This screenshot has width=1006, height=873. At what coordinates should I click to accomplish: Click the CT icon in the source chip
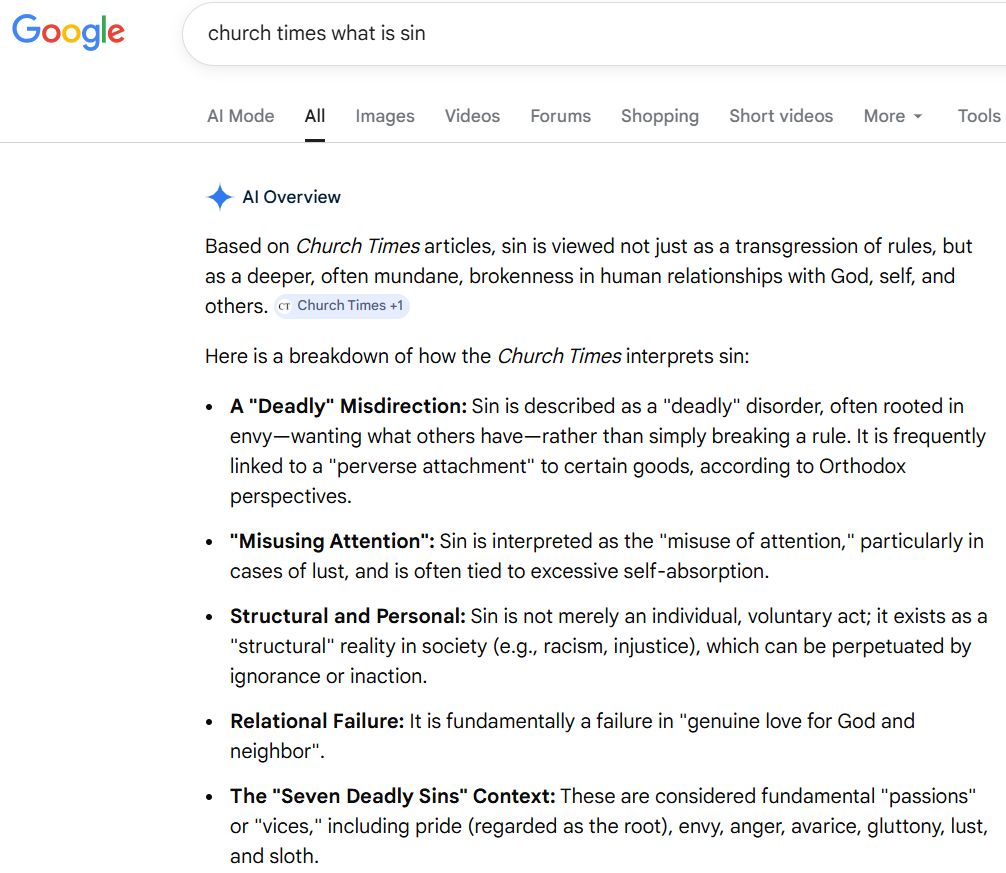(x=285, y=306)
